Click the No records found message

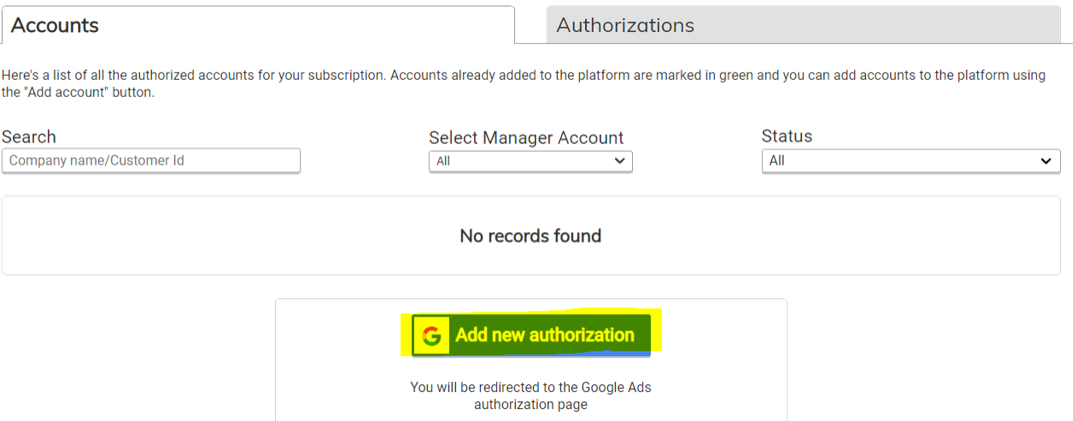click(530, 236)
